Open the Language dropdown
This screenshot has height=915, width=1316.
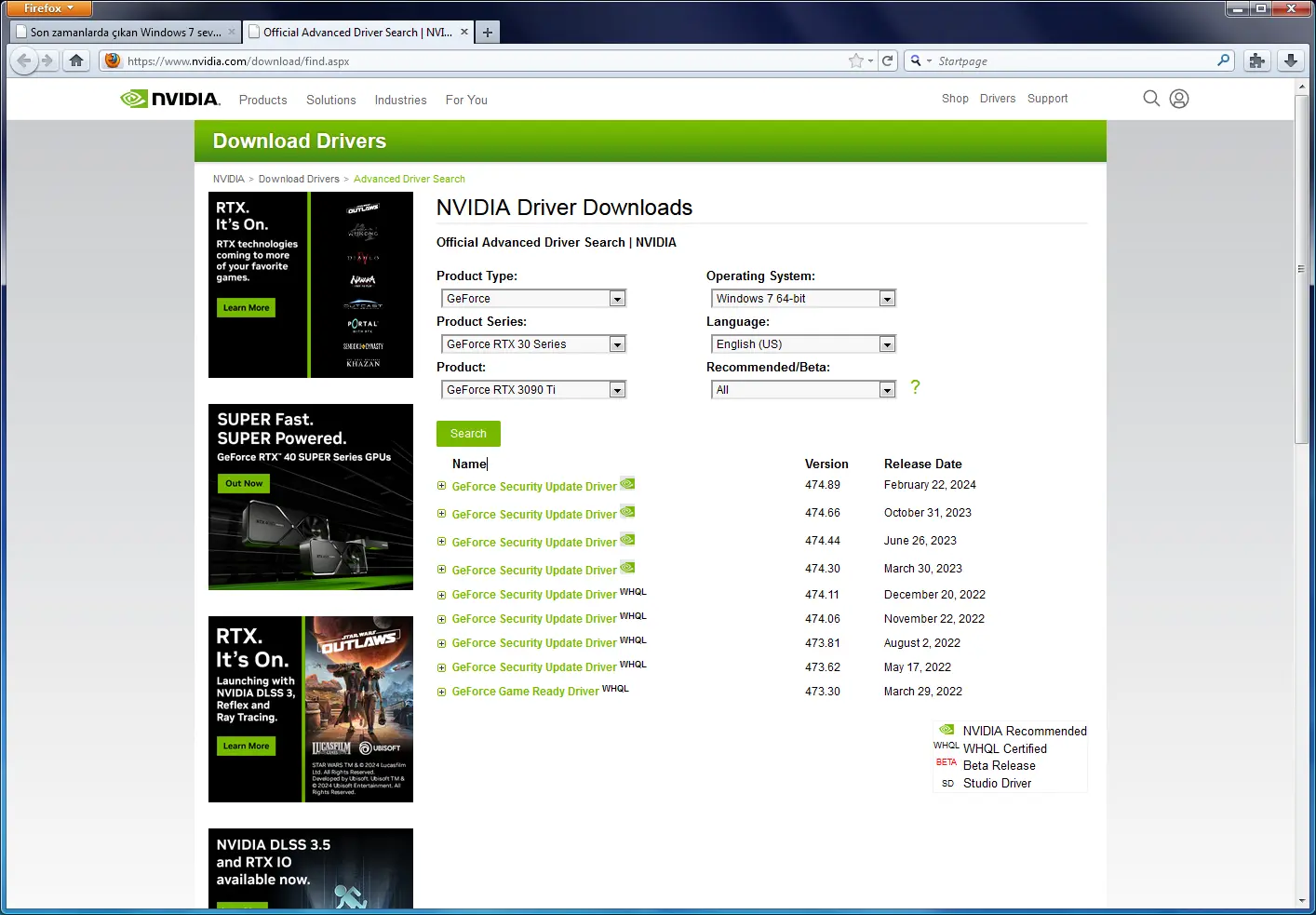803,344
